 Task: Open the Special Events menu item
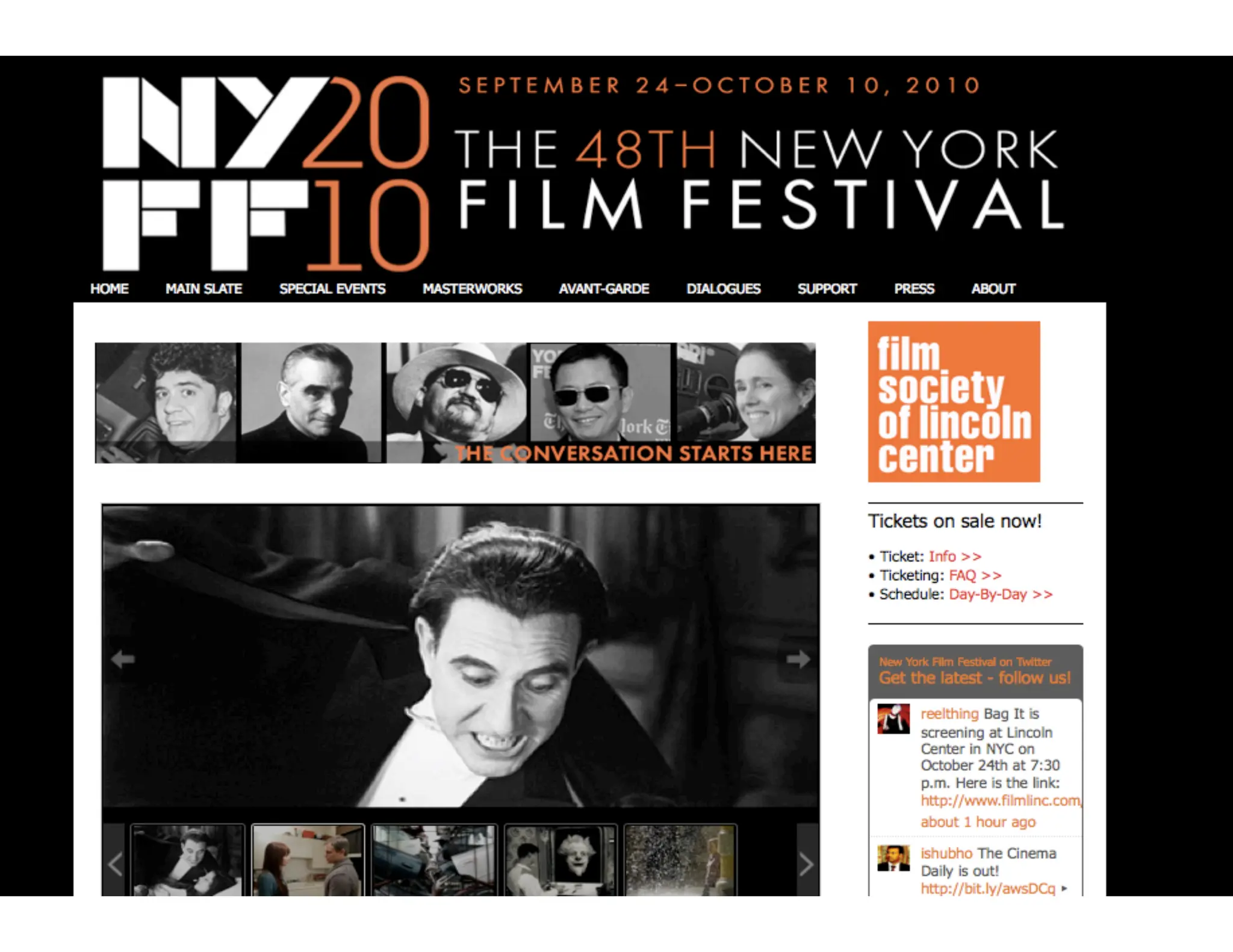332,289
